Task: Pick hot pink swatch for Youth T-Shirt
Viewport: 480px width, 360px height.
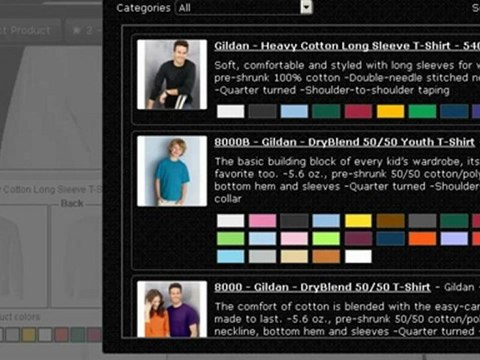Action: (262, 221)
